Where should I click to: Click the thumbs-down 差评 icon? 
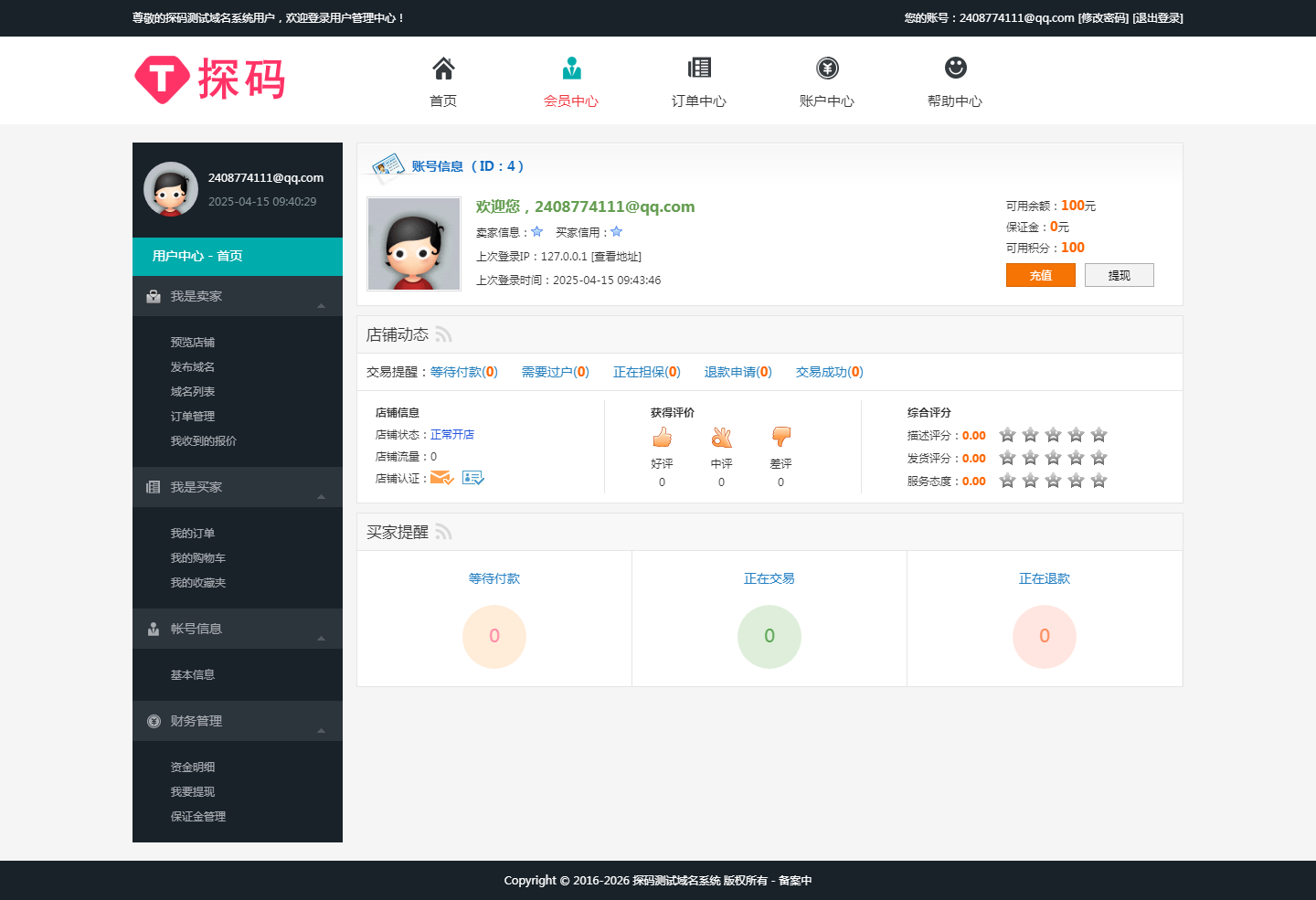[781, 437]
